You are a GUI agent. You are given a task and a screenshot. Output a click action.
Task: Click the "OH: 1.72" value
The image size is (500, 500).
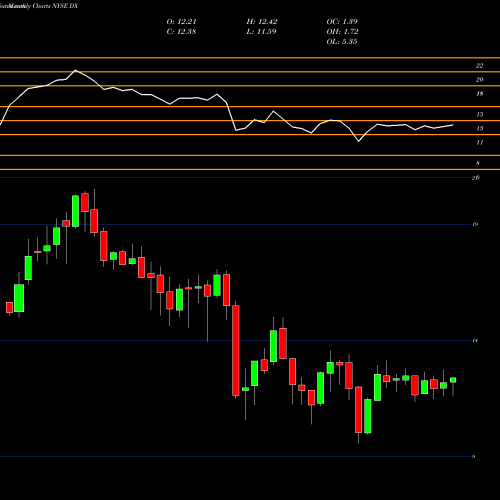342,32
